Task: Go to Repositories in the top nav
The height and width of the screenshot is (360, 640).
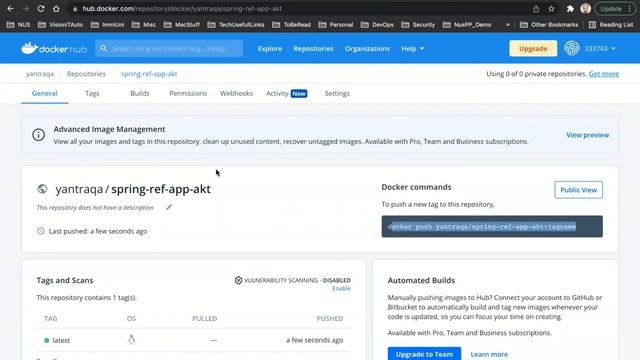Action: click(313, 49)
